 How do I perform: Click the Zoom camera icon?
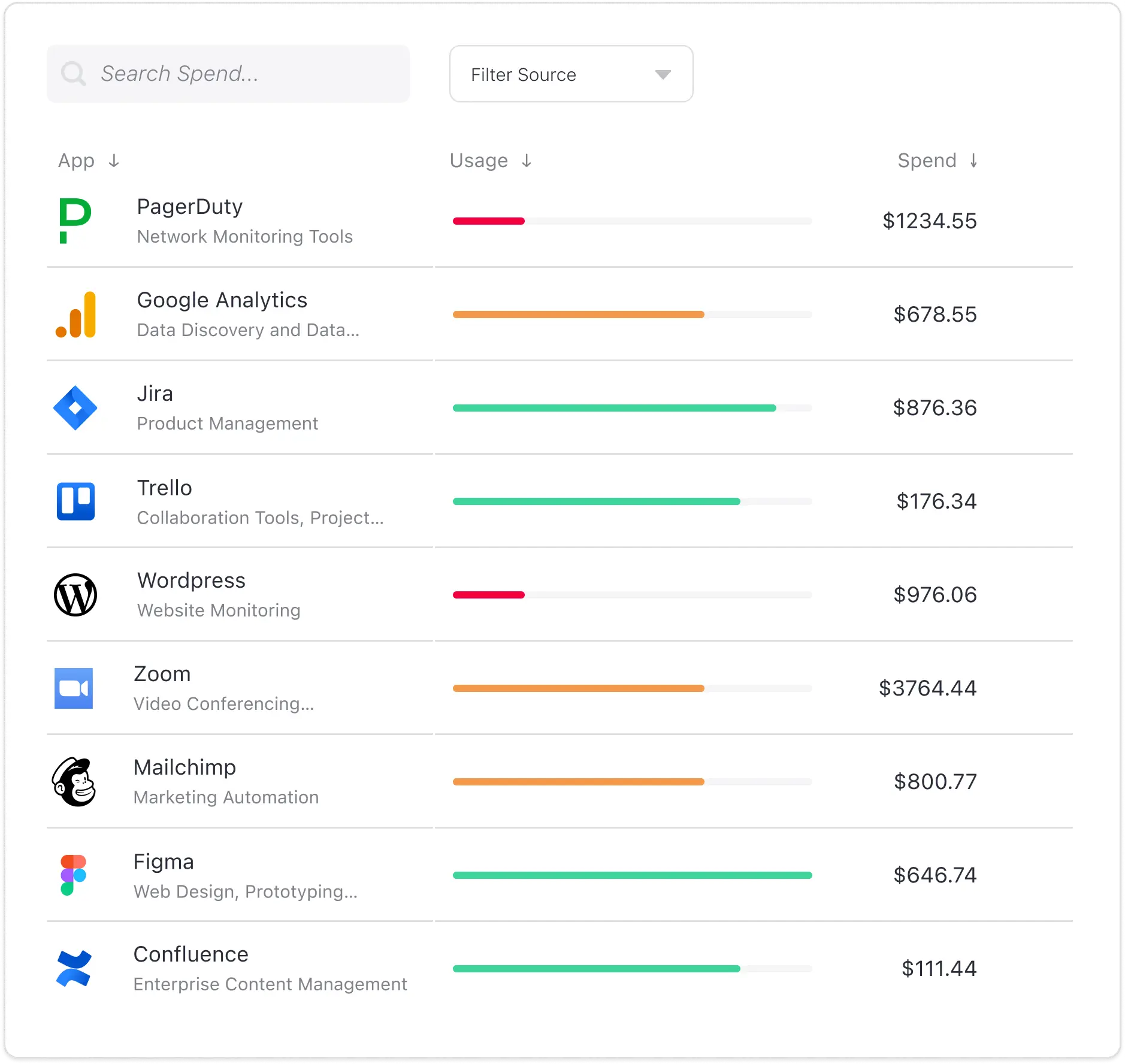coord(74,688)
